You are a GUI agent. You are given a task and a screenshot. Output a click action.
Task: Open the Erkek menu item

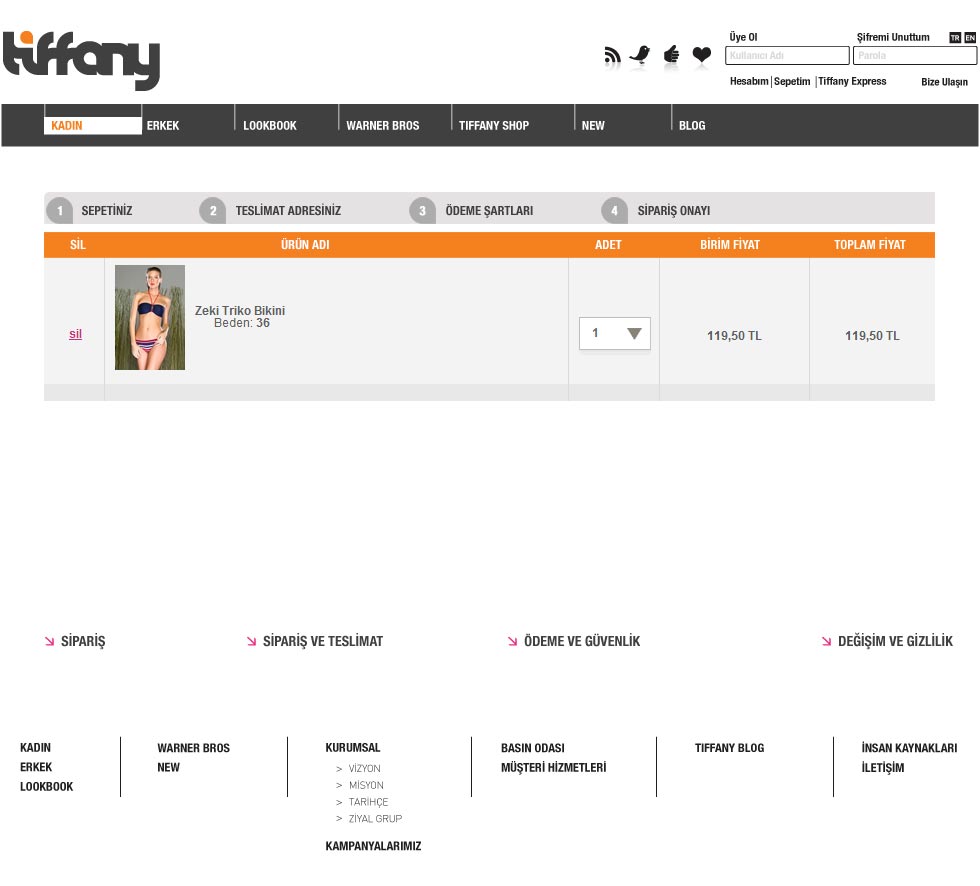[x=163, y=126]
